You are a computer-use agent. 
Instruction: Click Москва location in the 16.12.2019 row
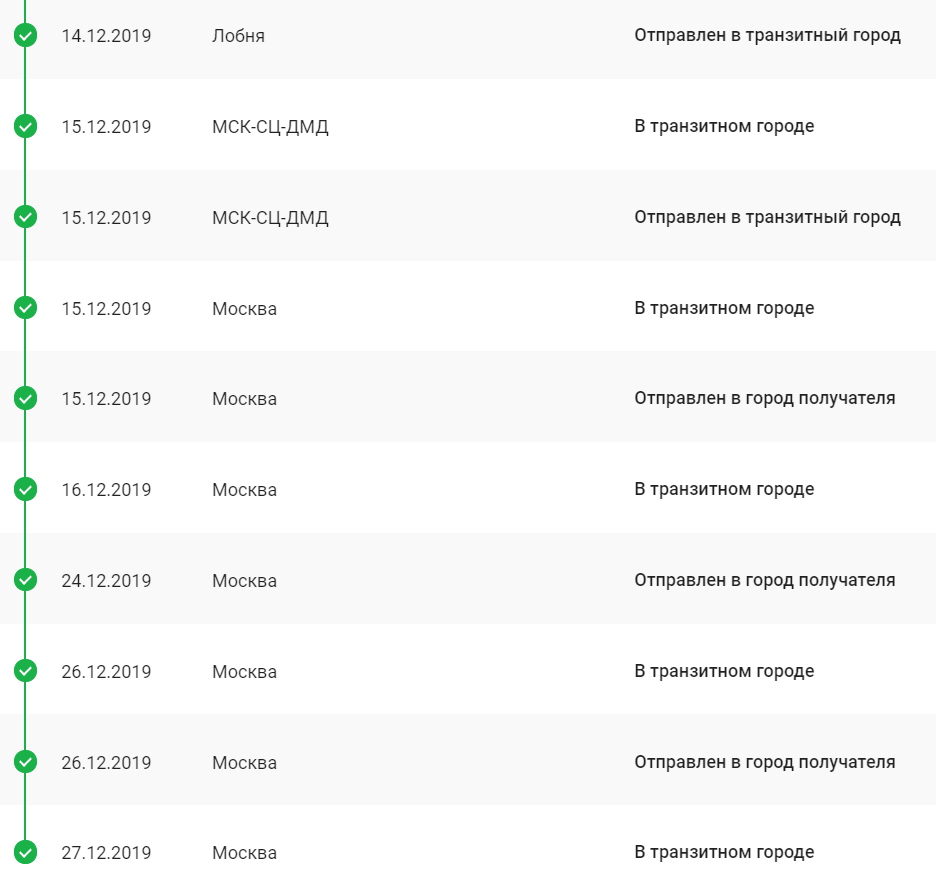point(244,490)
